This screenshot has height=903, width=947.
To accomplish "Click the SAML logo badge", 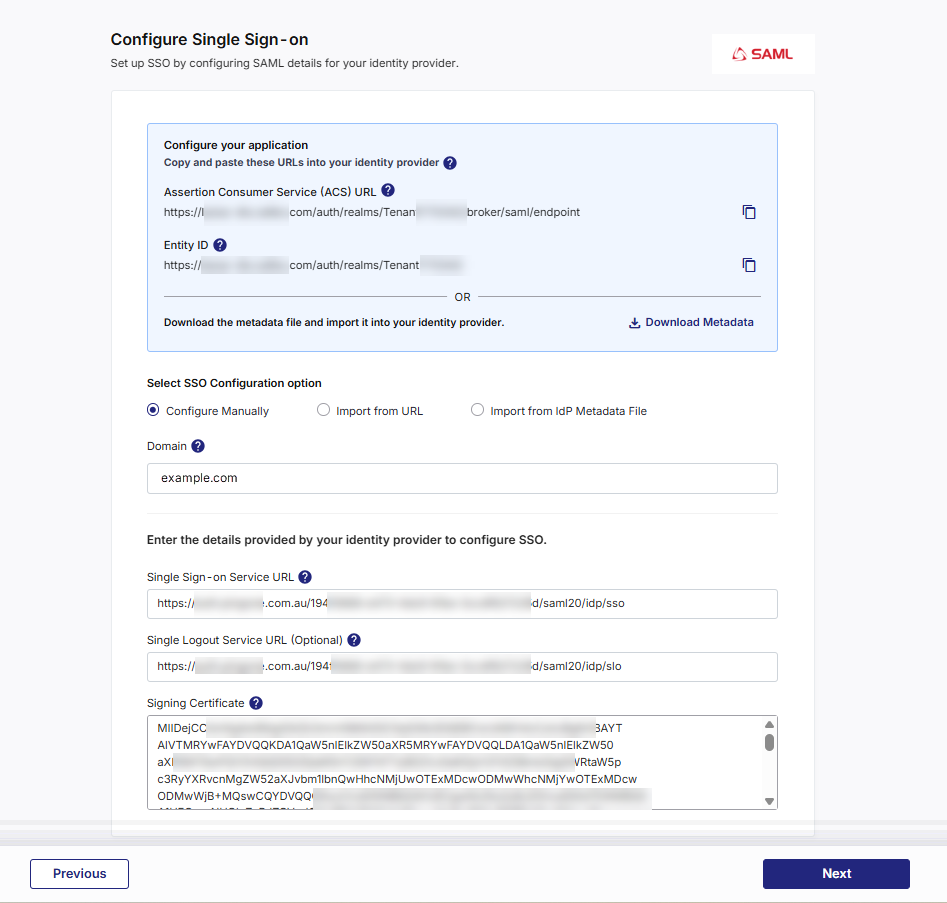I will [763, 54].
